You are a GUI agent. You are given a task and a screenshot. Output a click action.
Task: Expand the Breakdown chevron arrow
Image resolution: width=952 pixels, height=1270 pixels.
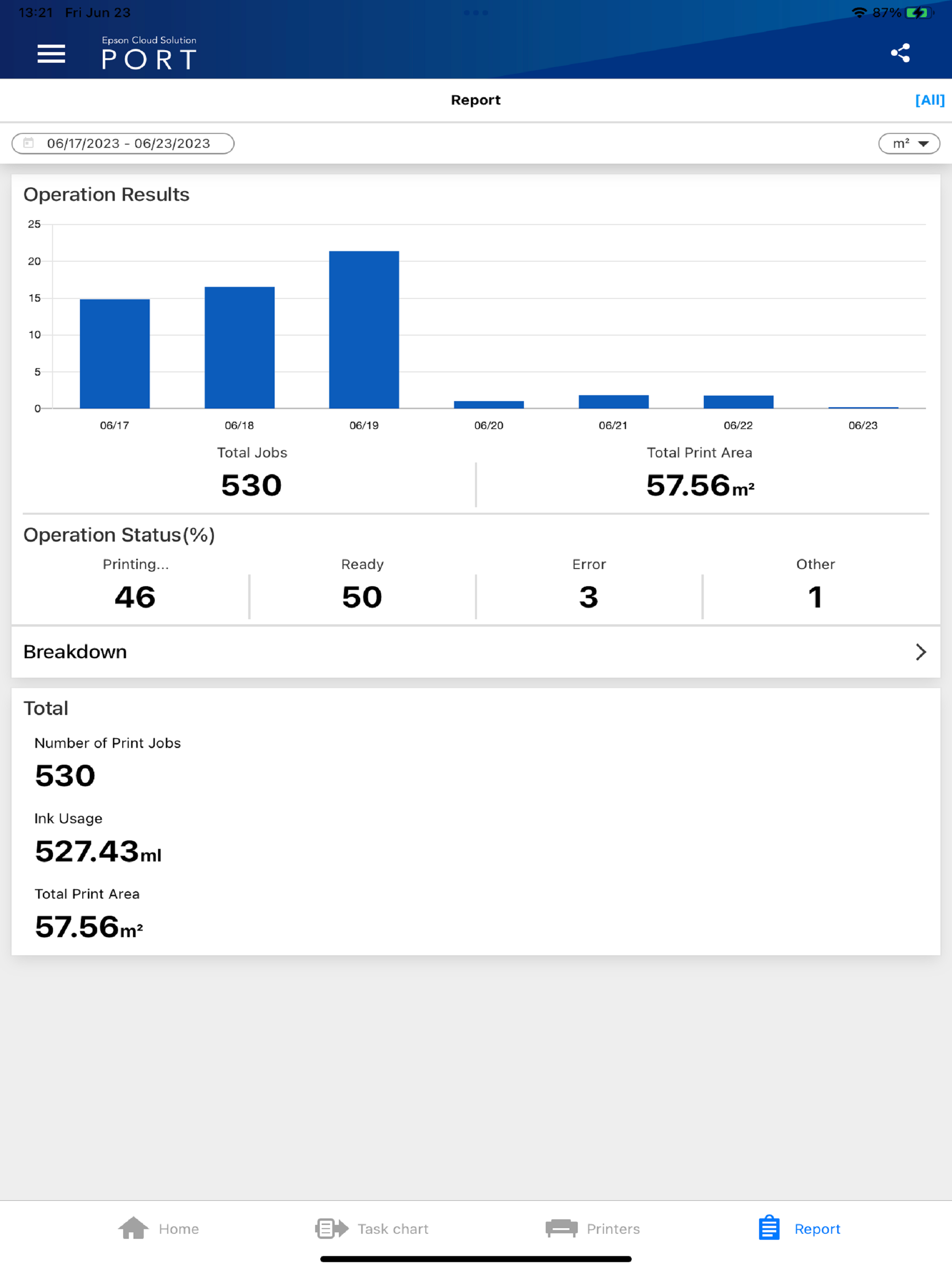[x=920, y=652]
